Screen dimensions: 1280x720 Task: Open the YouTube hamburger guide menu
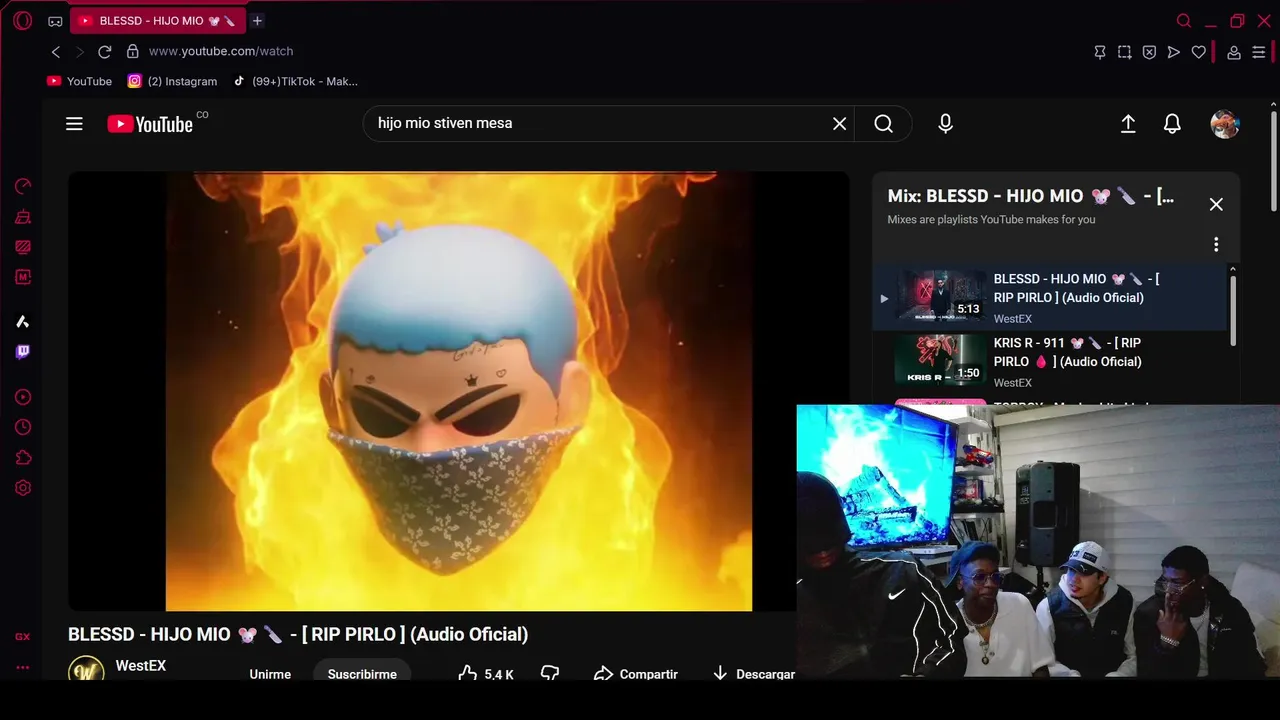[x=74, y=124]
